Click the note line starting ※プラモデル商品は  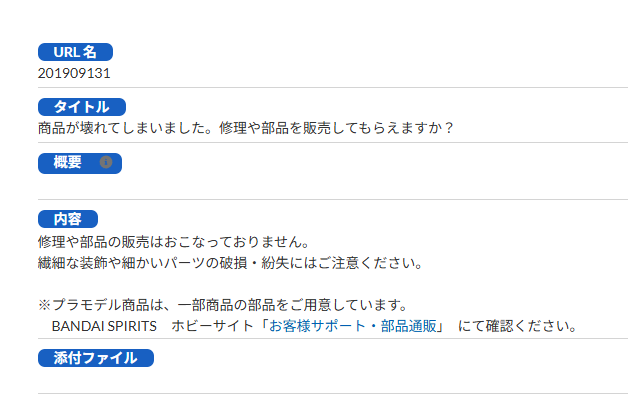pyautogui.click(x=223, y=305)
